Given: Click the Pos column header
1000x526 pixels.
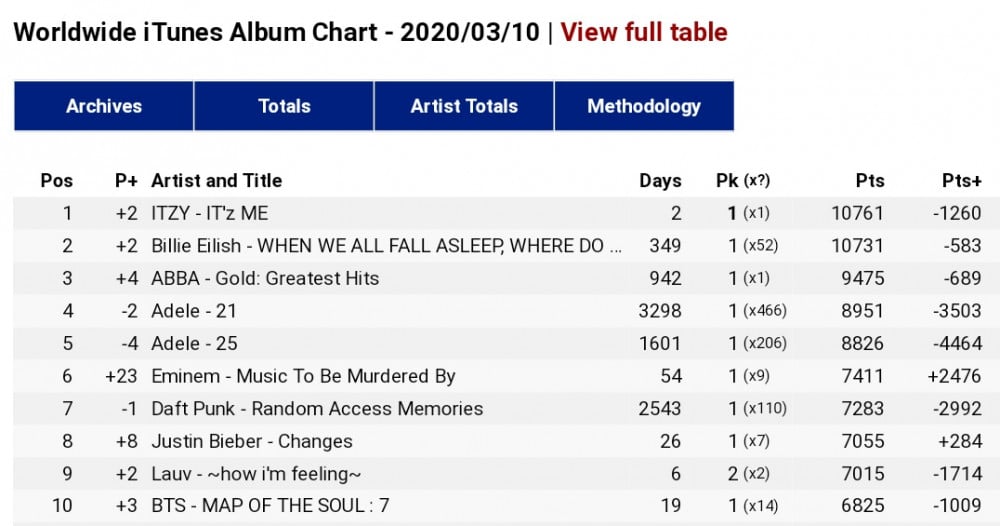Looking at the screenshot, I should (56, 180).
